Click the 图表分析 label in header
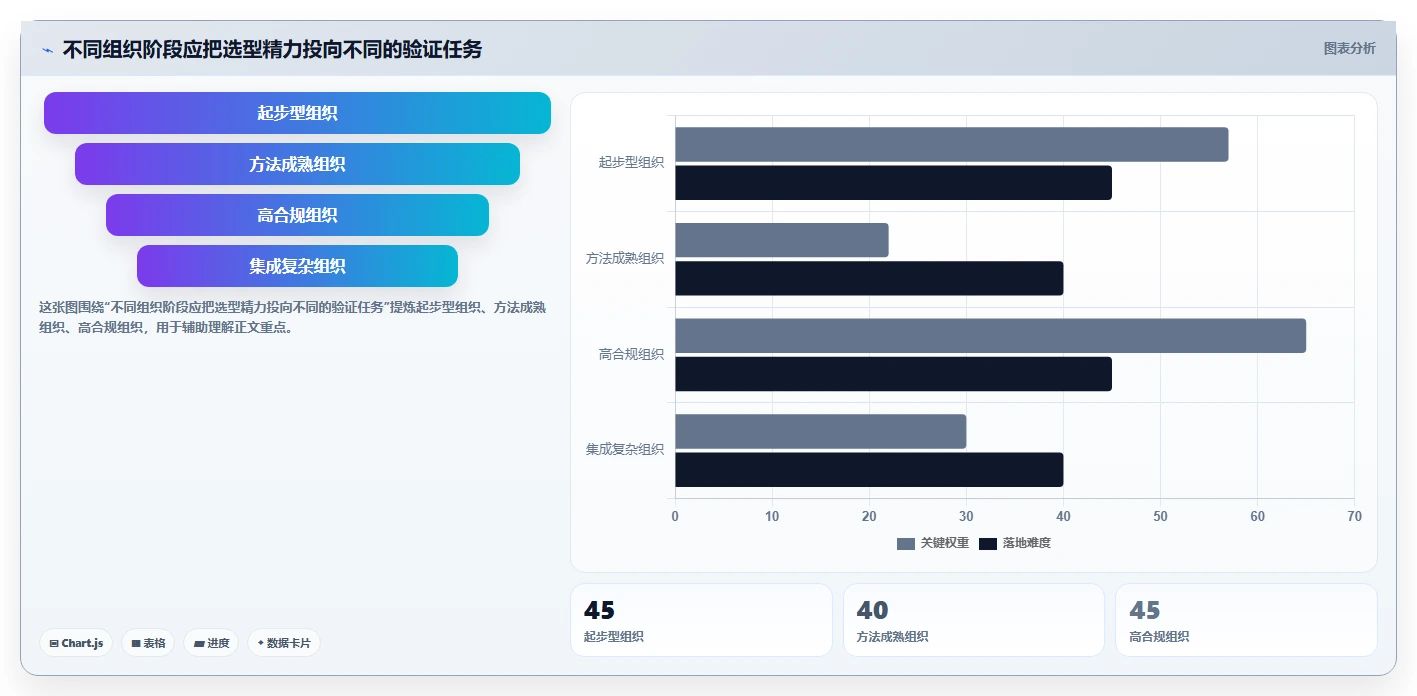1417x696 pixels. [x=1349, y=48]
